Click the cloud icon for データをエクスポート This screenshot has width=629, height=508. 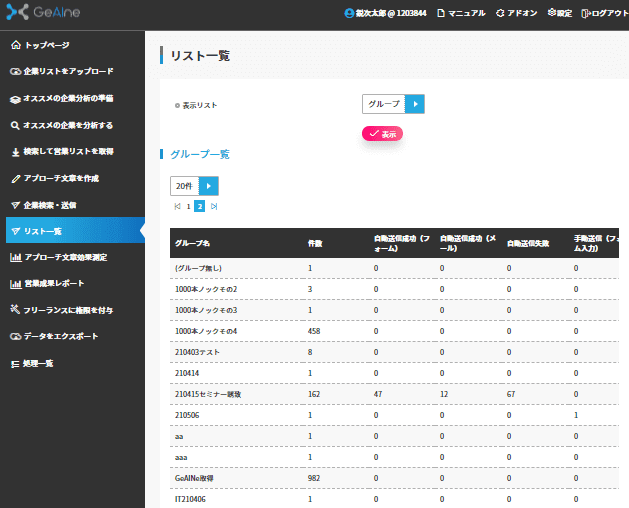15,336
